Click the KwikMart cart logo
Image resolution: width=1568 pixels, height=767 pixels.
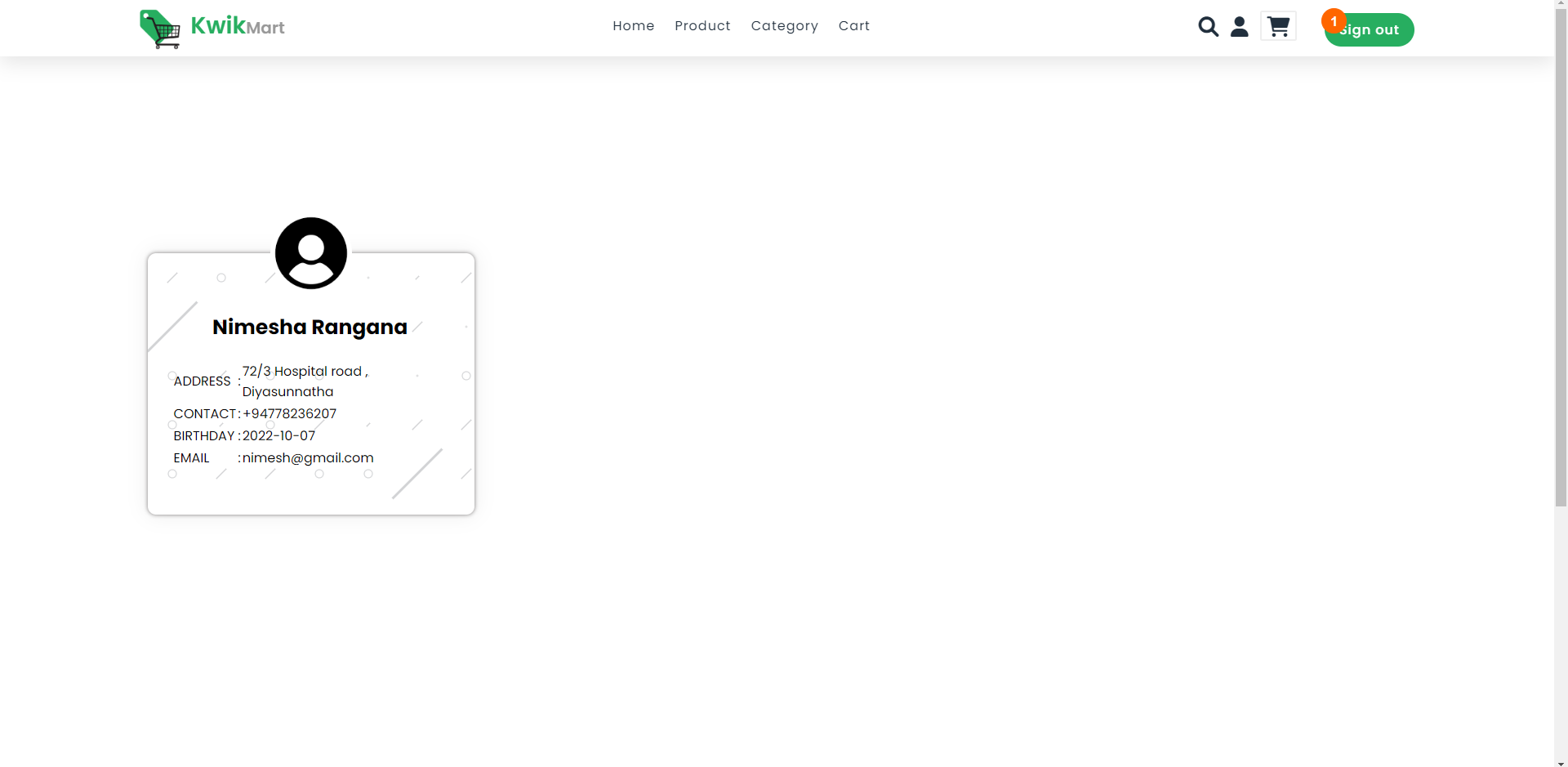point(160,29)
